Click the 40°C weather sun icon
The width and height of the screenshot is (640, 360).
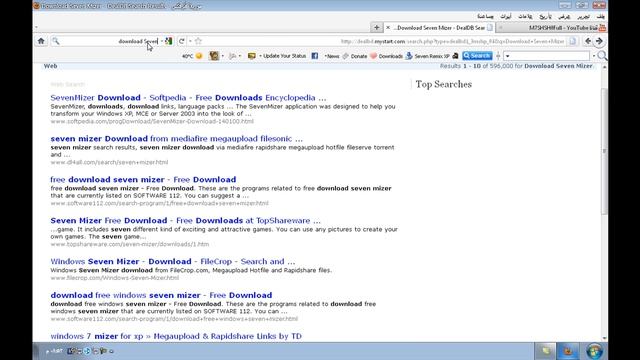[199, 56]
